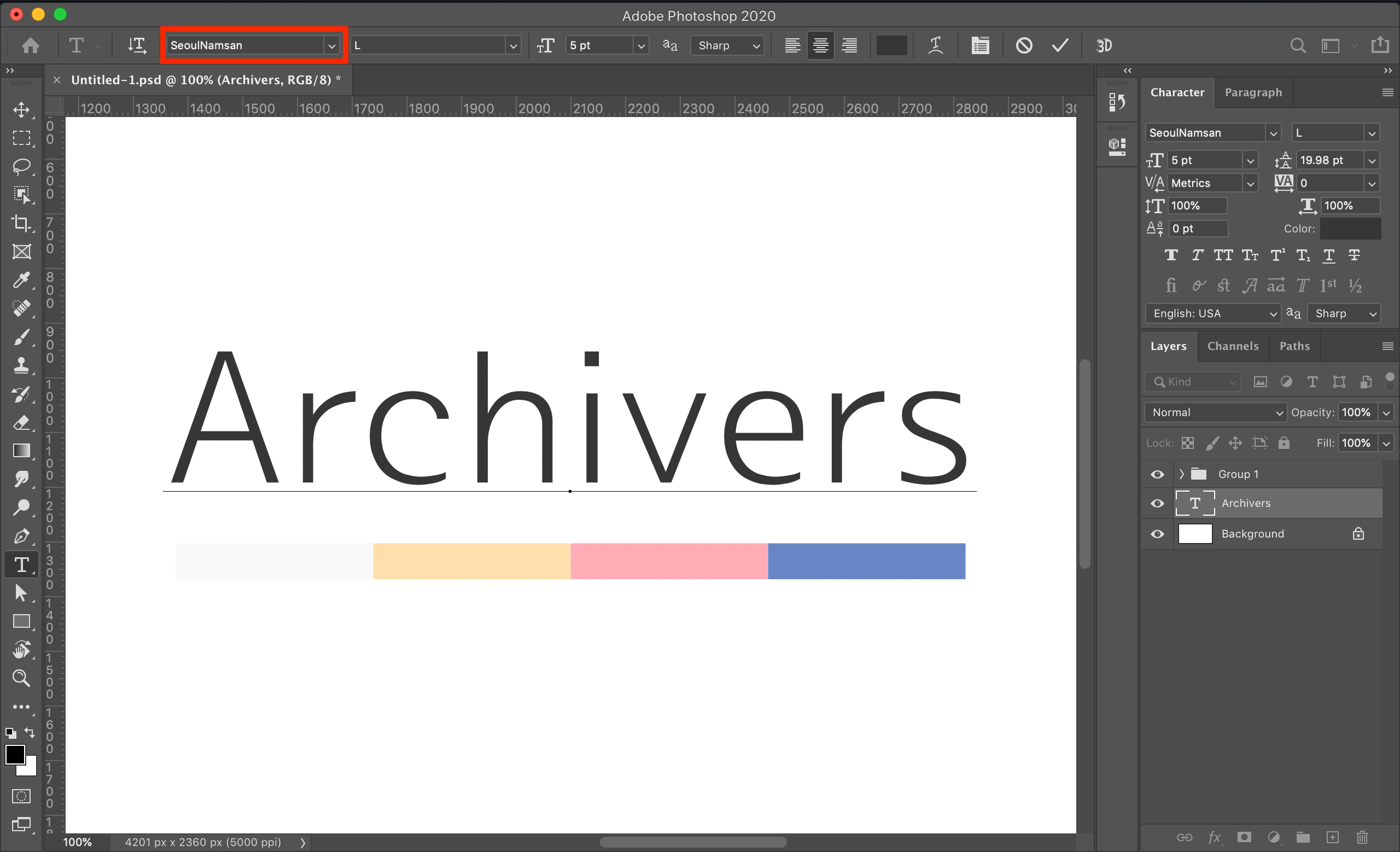Select the Move tool
This screenshot has width=1400, height=852.
(x=21, y=109)
